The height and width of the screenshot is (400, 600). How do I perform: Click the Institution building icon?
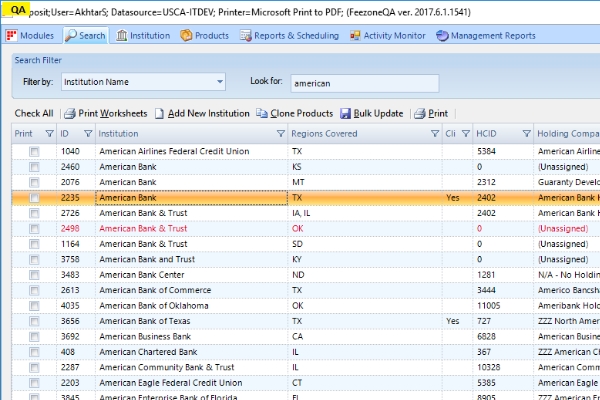(121, 36)
